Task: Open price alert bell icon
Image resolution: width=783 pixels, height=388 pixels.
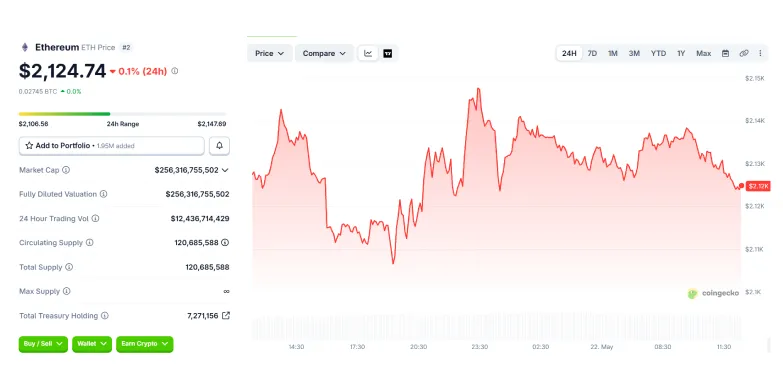Action: 219,146
